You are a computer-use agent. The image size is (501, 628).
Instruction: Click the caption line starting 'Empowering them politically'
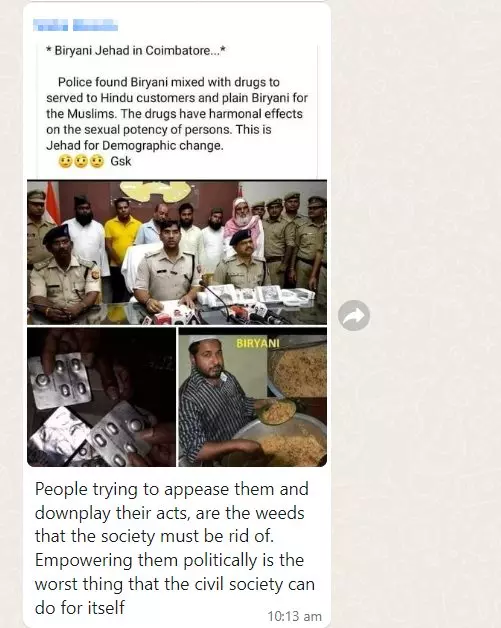[x=169, y=560]
